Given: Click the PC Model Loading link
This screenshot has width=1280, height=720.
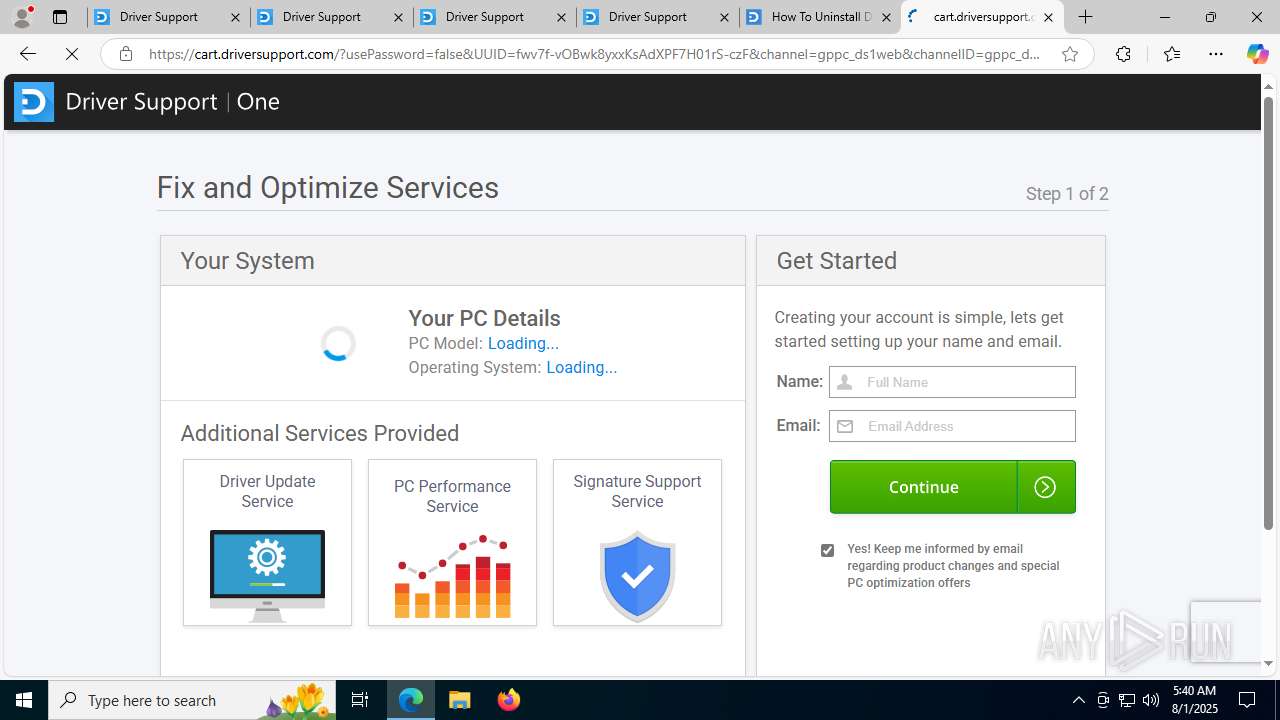Looking at the screenshot, I should coord(523,343).
